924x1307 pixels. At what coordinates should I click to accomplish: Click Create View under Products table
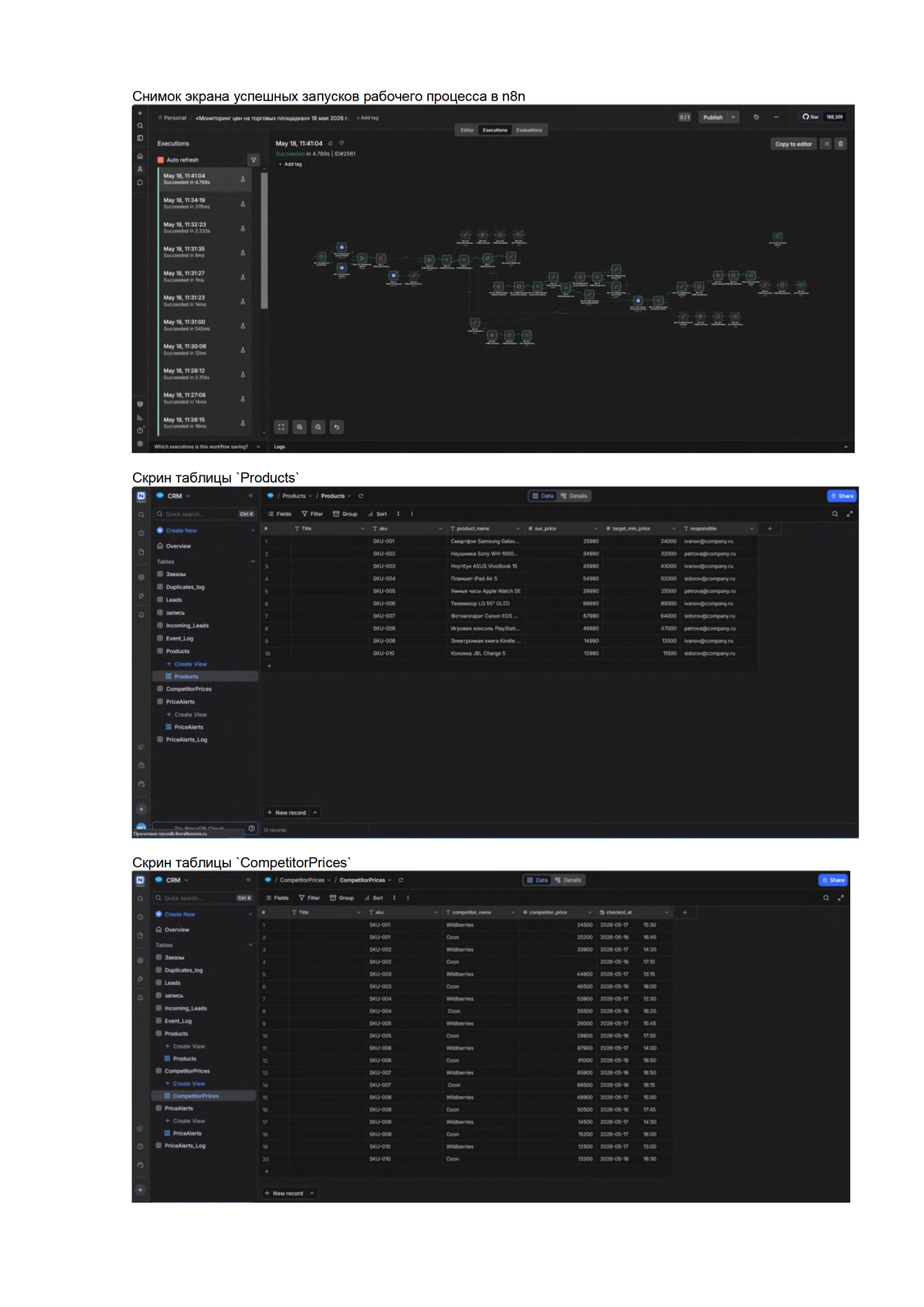click(x=186, y=664)
